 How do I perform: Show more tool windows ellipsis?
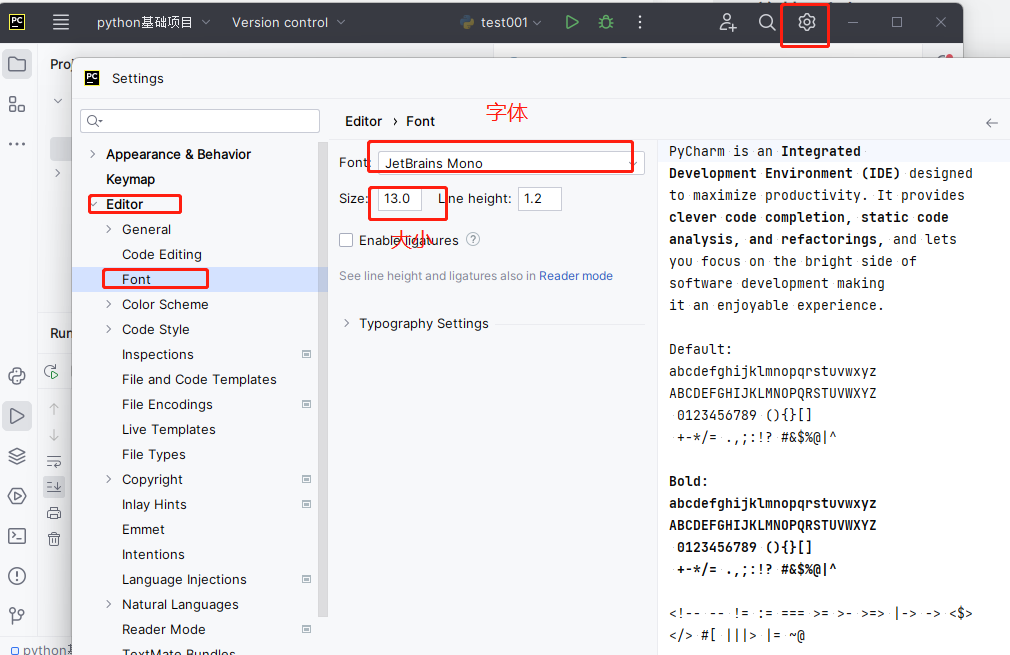(x=17, y=144)
